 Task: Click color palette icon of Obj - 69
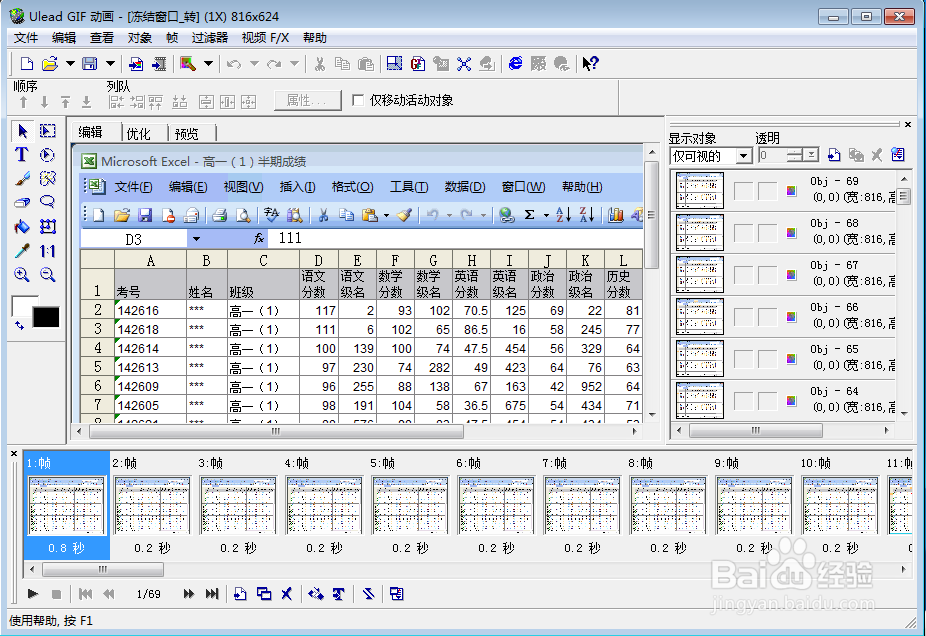coord(791,191)
